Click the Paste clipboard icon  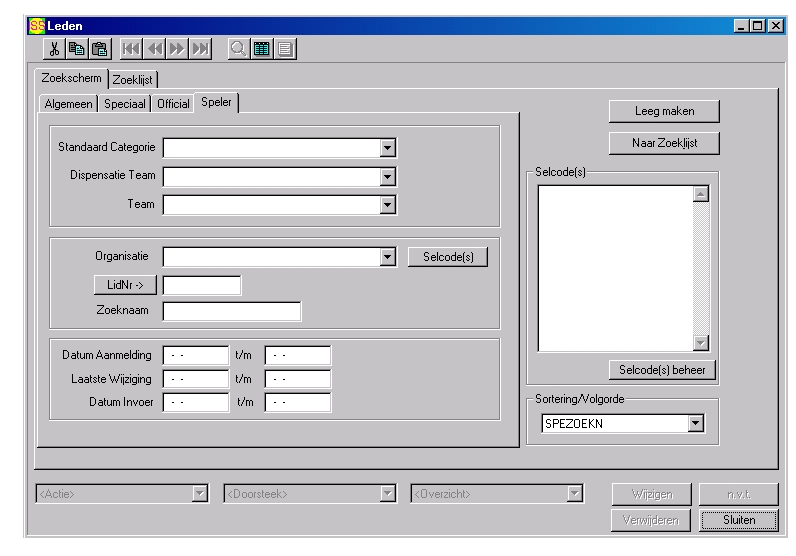[99, 47]
